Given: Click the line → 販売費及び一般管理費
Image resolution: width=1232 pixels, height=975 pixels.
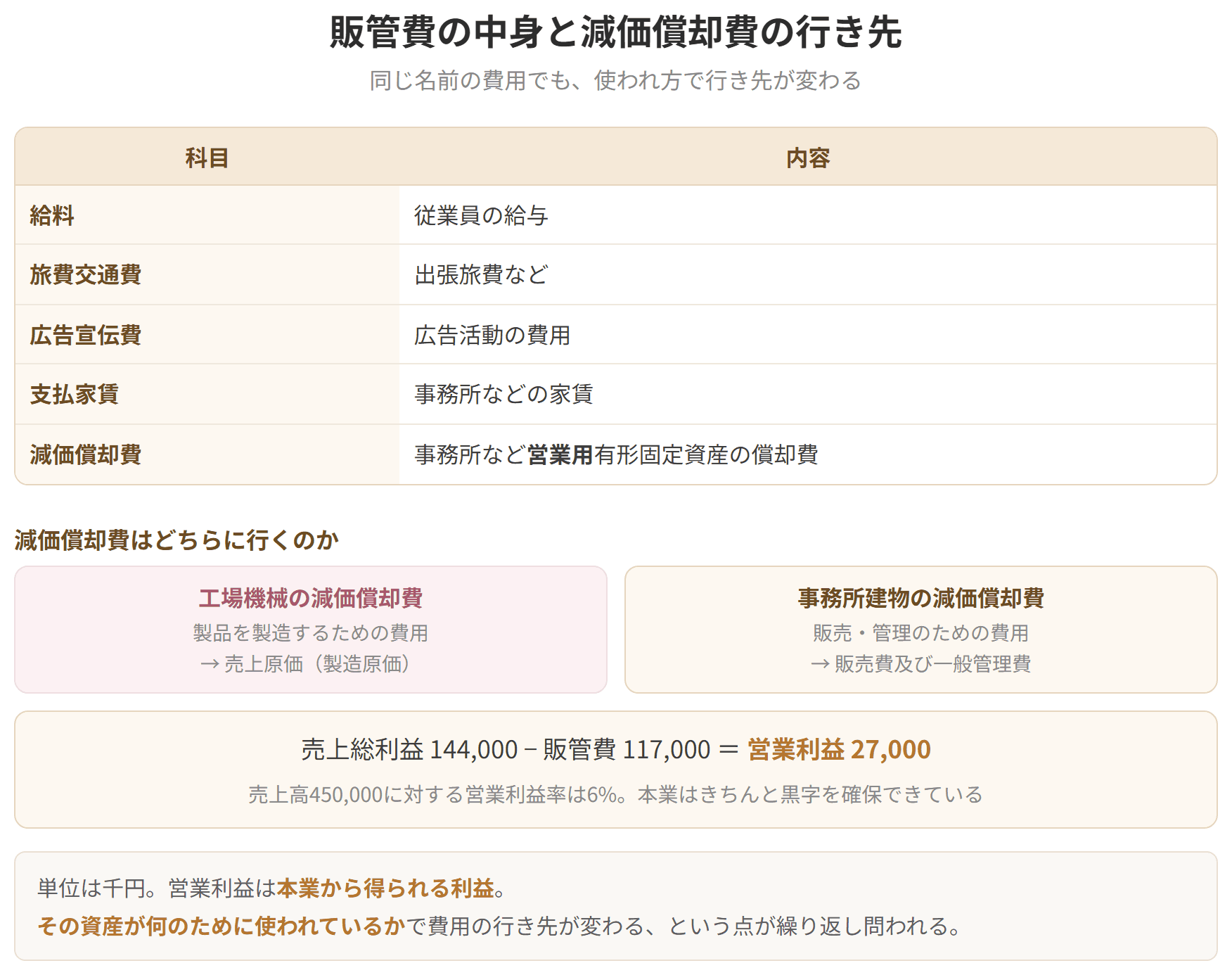Looking at the screenshot, I should click(x=921, y=664).
